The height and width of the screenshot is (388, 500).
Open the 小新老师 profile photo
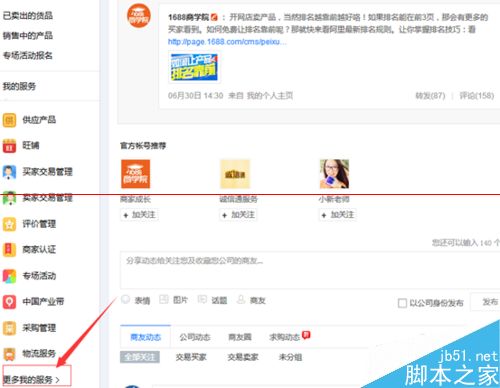tap(334, 174)
